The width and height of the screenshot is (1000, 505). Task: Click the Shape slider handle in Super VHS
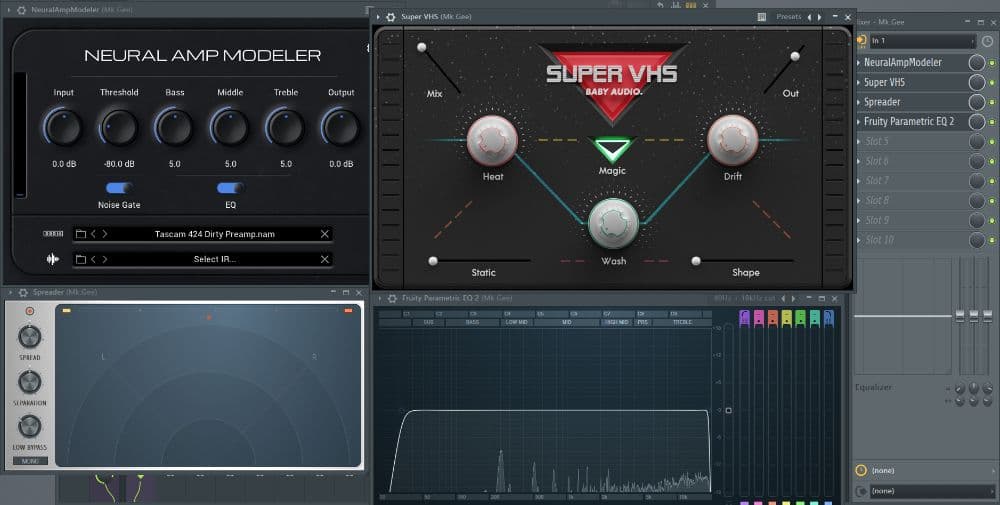coord(696,261)
